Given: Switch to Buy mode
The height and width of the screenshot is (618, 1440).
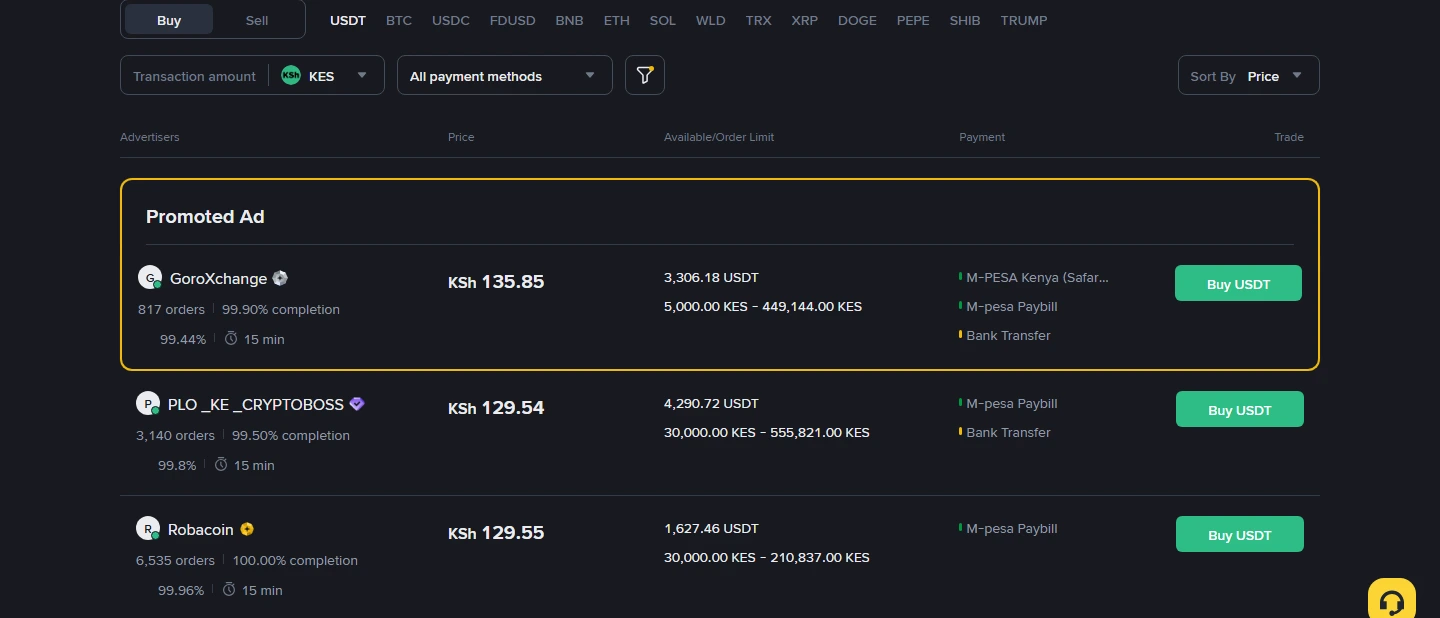Looking at the screenshot, I should (x=169, y=20).
